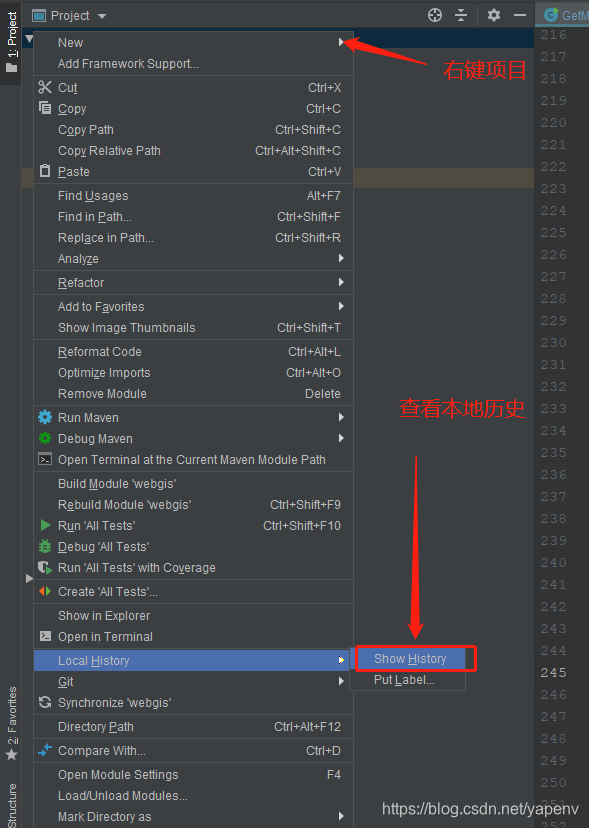Click the locate/scroll-from-source target icon
This screenshot has height=828, width=589.
tap(435, 15)
